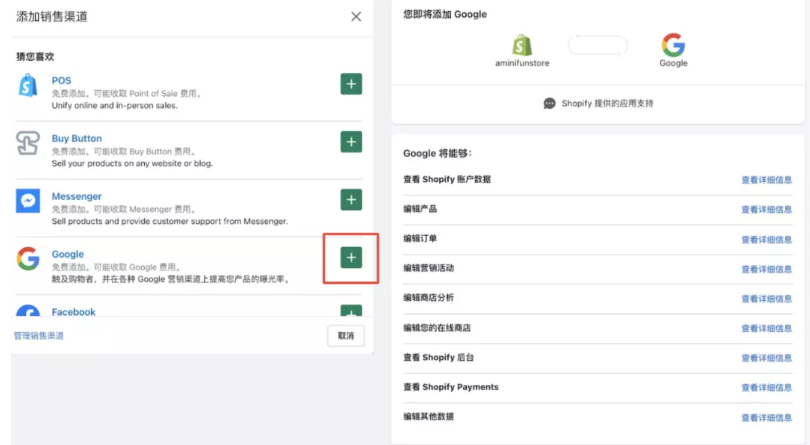
Task: View details for 编辑订单
Action: [x=767, y=239]
